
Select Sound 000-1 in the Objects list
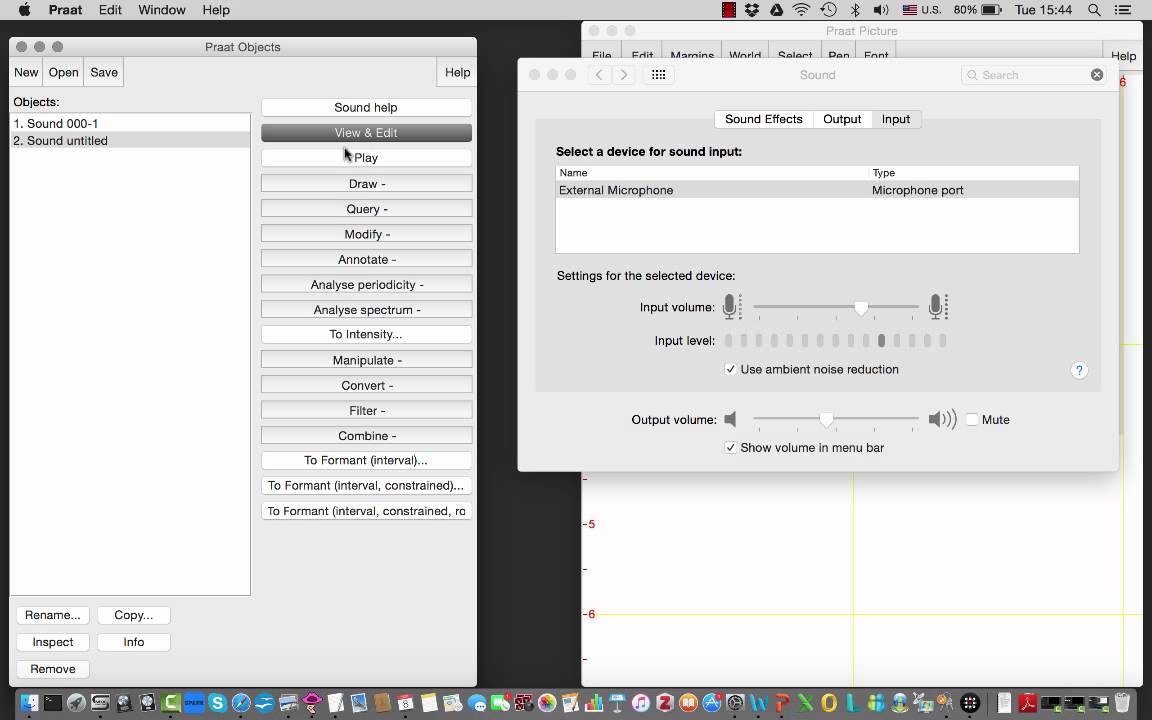(130, 123)
